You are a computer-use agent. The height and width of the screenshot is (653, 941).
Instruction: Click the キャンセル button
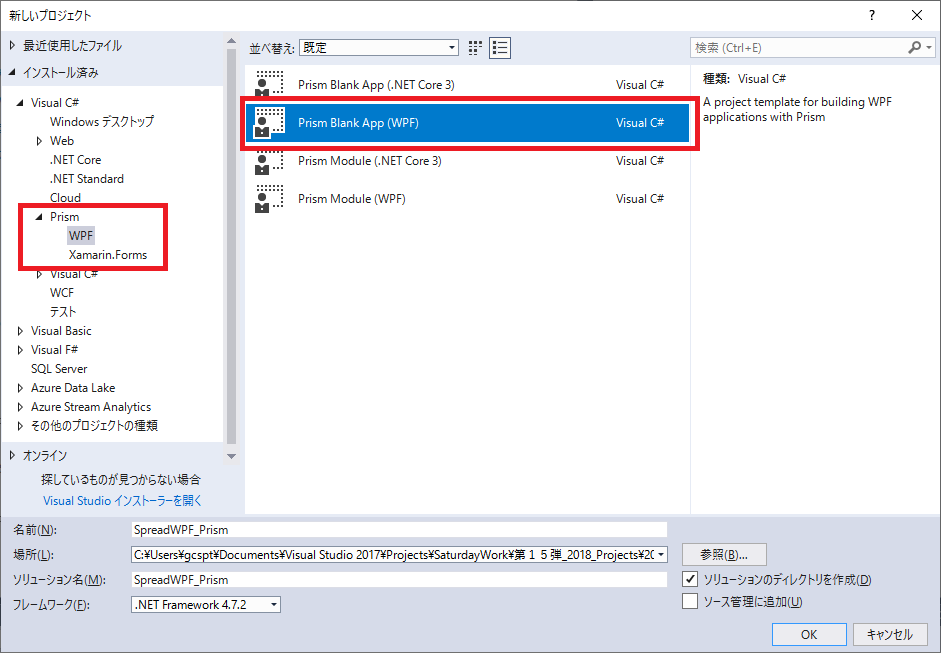point(890,634)
